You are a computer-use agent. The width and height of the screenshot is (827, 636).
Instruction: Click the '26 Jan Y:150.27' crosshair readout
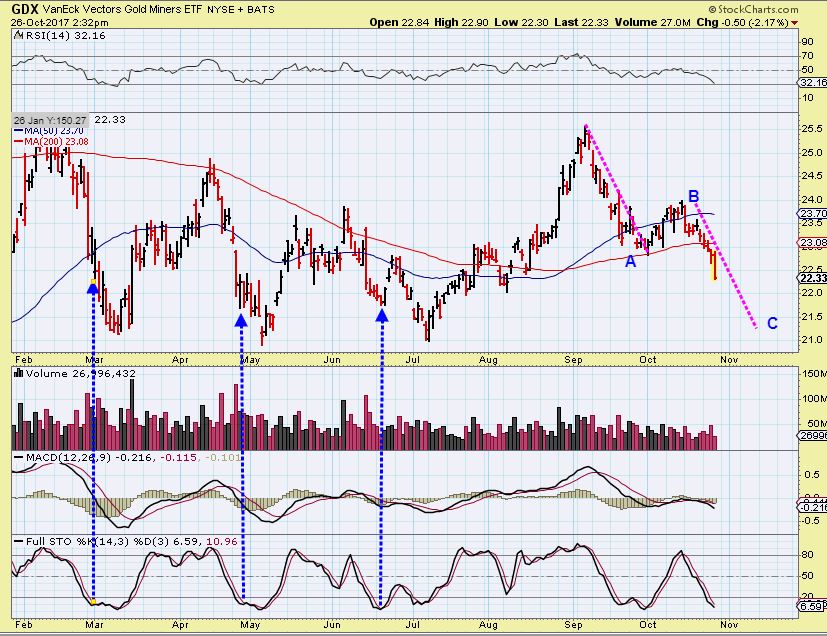pos(50,120)
